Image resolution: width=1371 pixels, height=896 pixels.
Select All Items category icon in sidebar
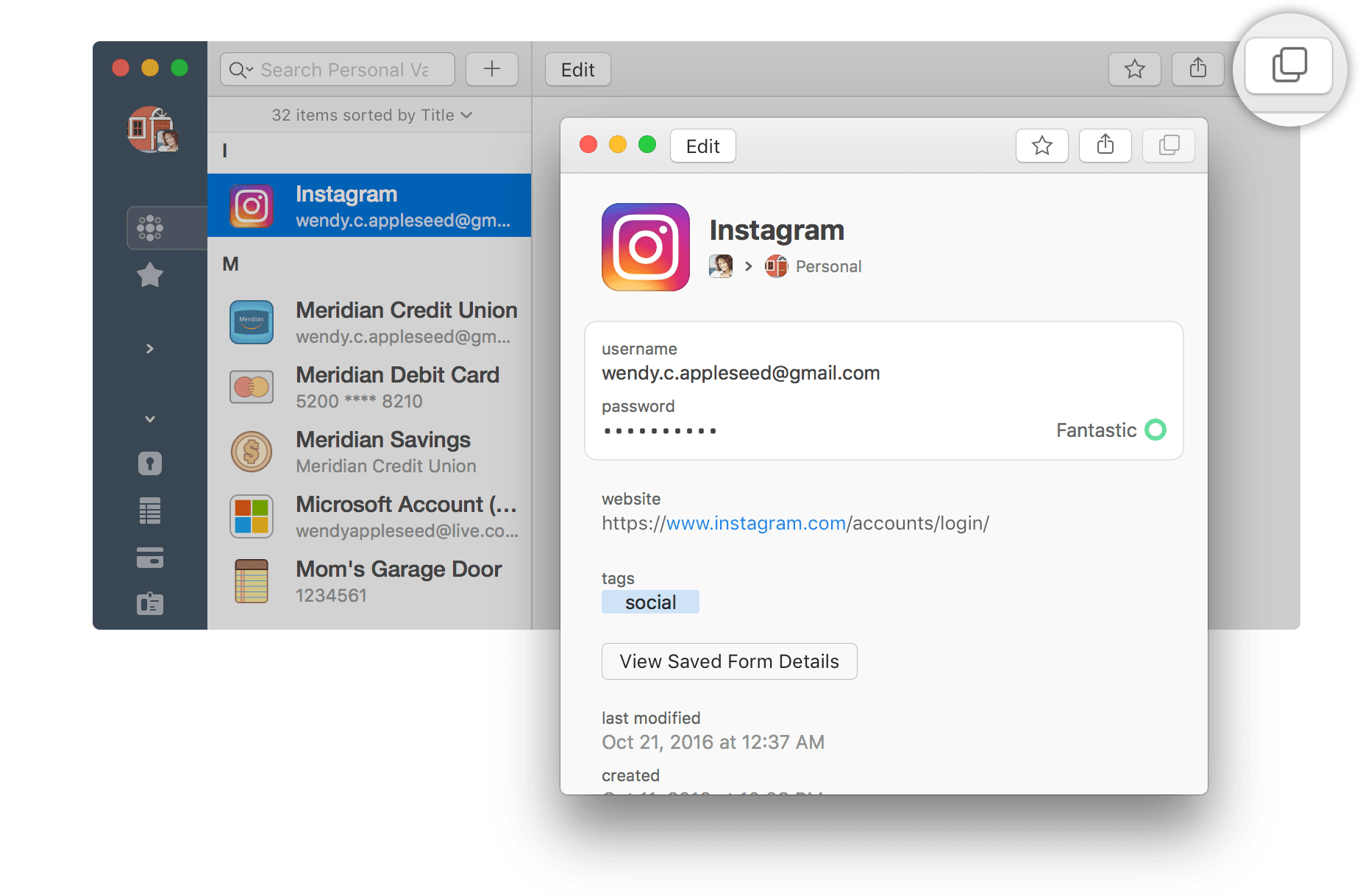pyautogui.click(x=150, y=228)
